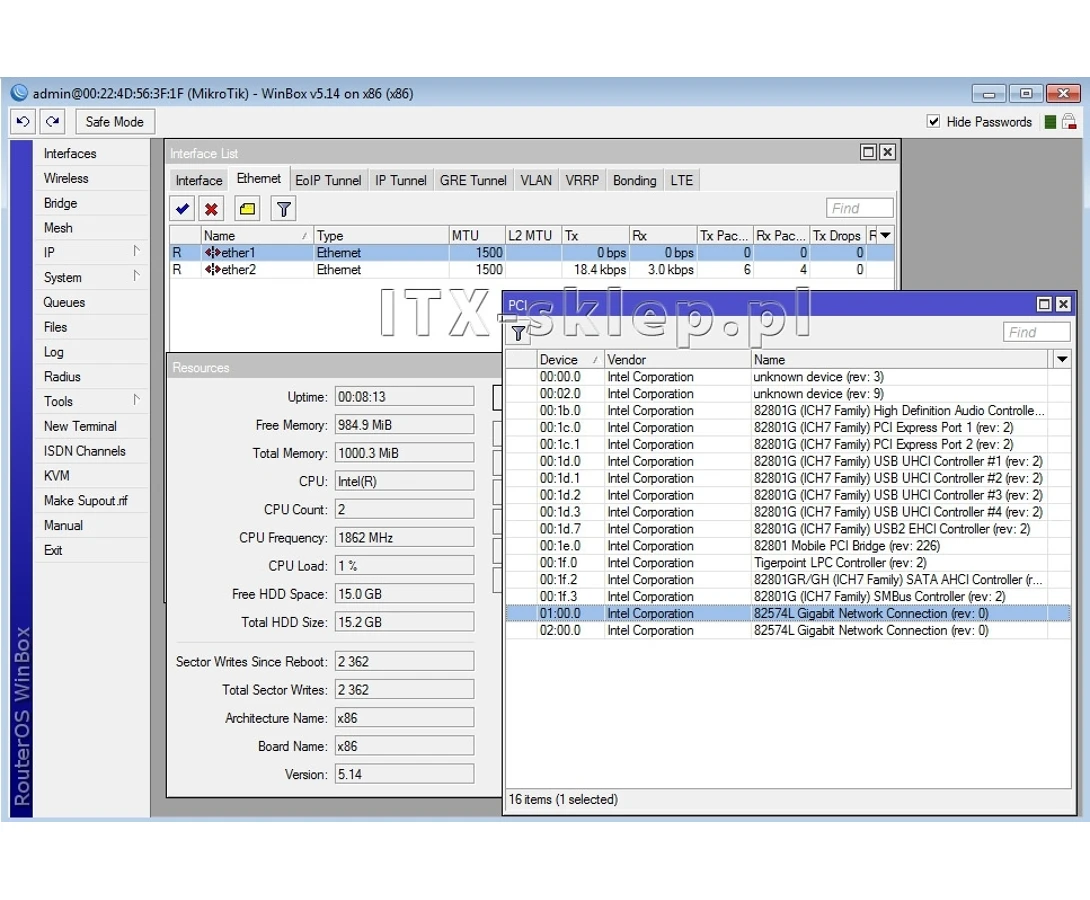Image resolution: width=1090 pixels, height=900 pixels.
Task: Open Wireless from the sidebar menu
Action: [x=91, y=179]
